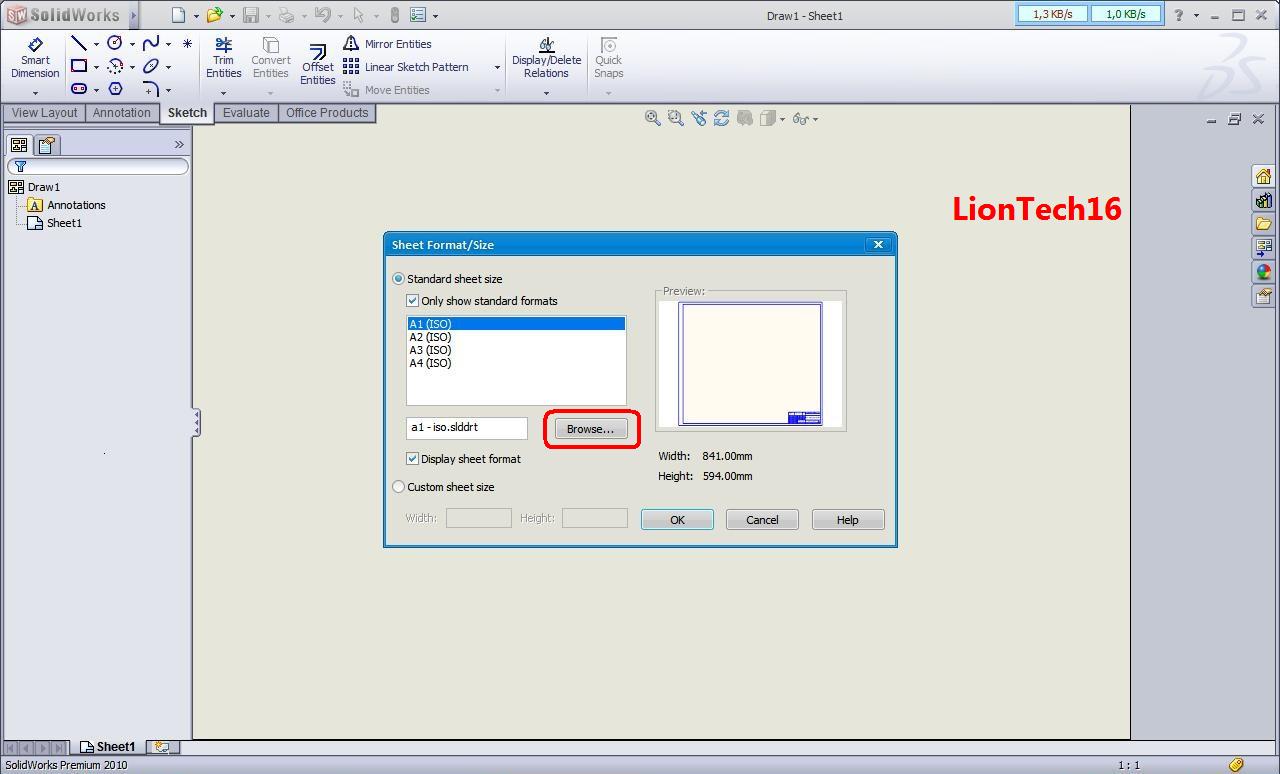Select Standard sheet size radio button
The image size is (1280, 774).
(399, 279)
